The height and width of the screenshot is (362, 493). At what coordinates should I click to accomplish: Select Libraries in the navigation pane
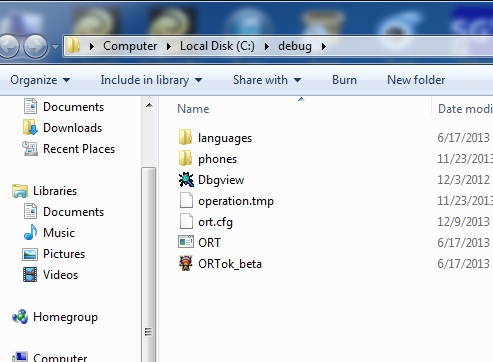tap(55, 191)
